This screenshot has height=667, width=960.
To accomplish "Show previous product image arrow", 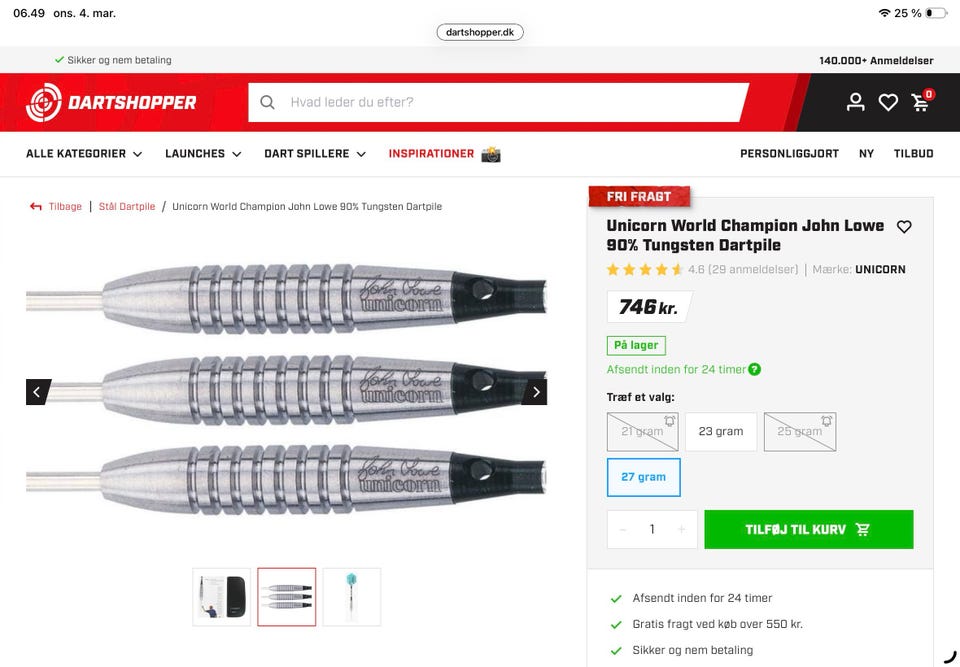I will pos(38,392).
